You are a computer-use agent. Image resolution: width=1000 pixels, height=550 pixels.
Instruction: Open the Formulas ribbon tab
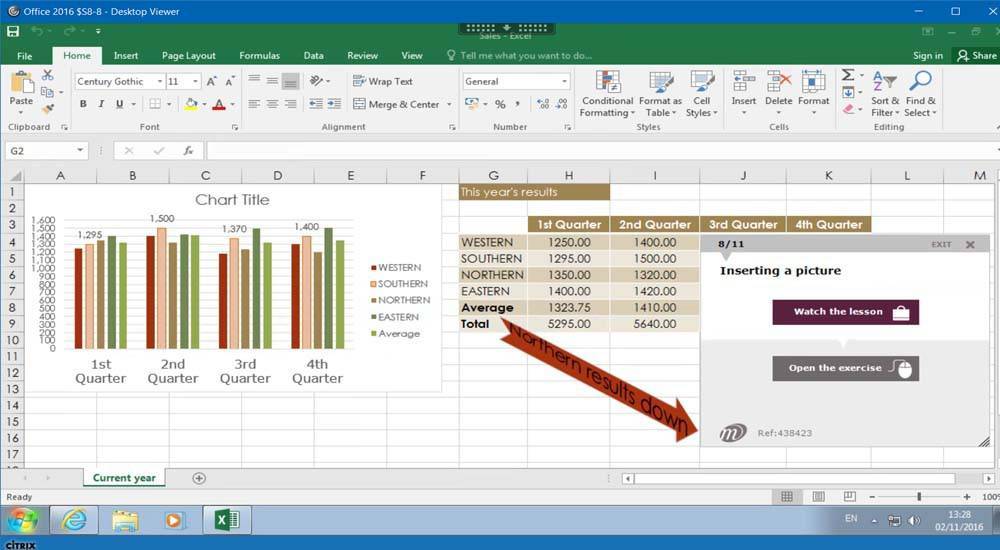coord(259,56)
